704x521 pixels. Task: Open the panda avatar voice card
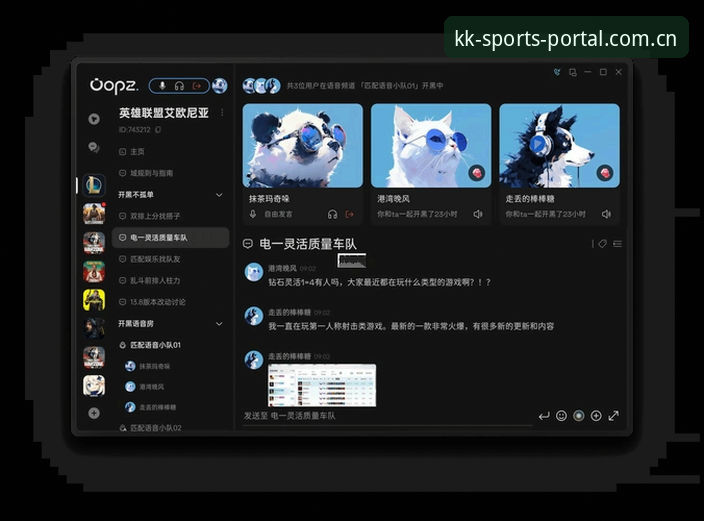(303, 146)
